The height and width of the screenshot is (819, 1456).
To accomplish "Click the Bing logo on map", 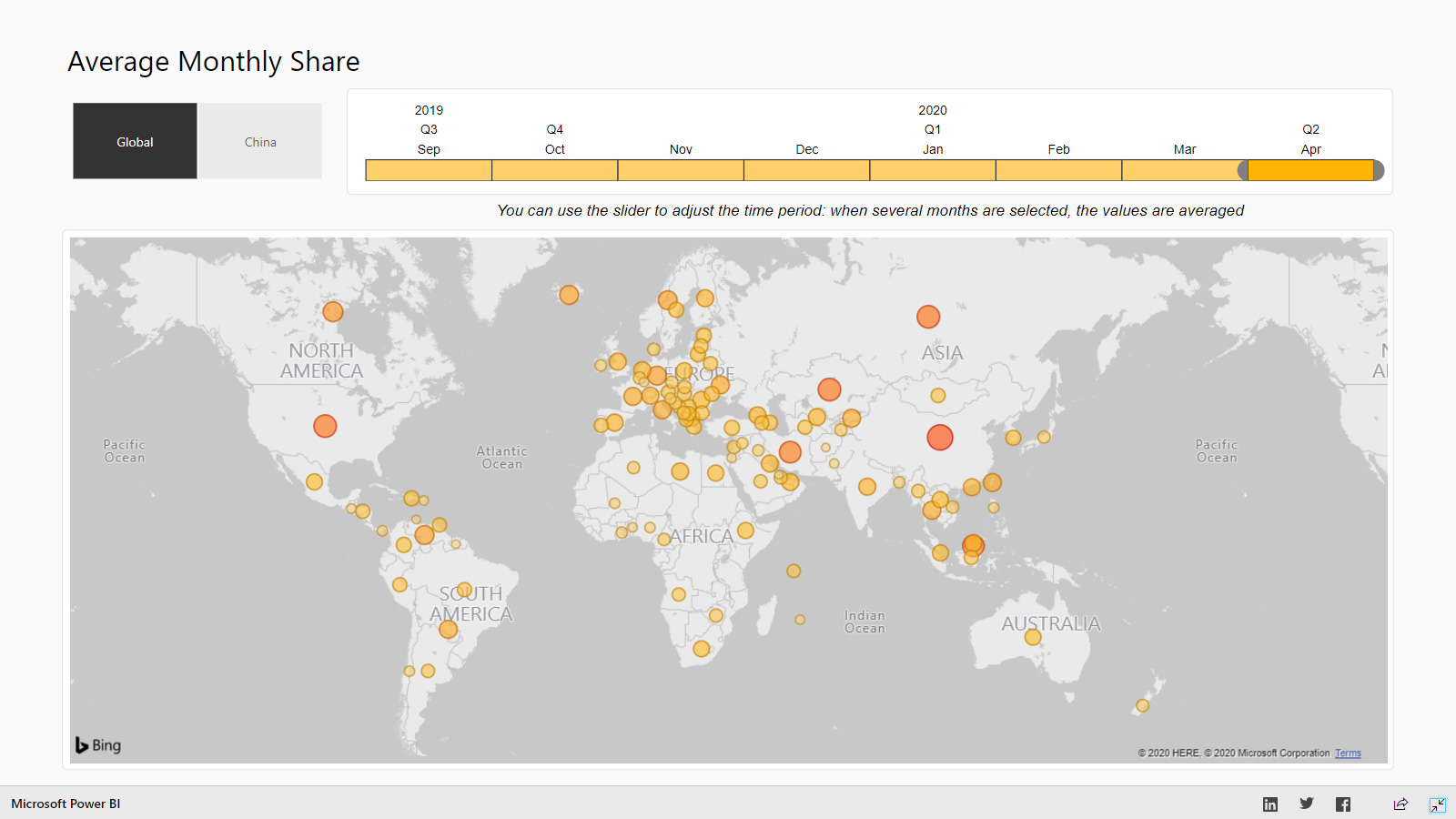I will click(x=98, y=745).
